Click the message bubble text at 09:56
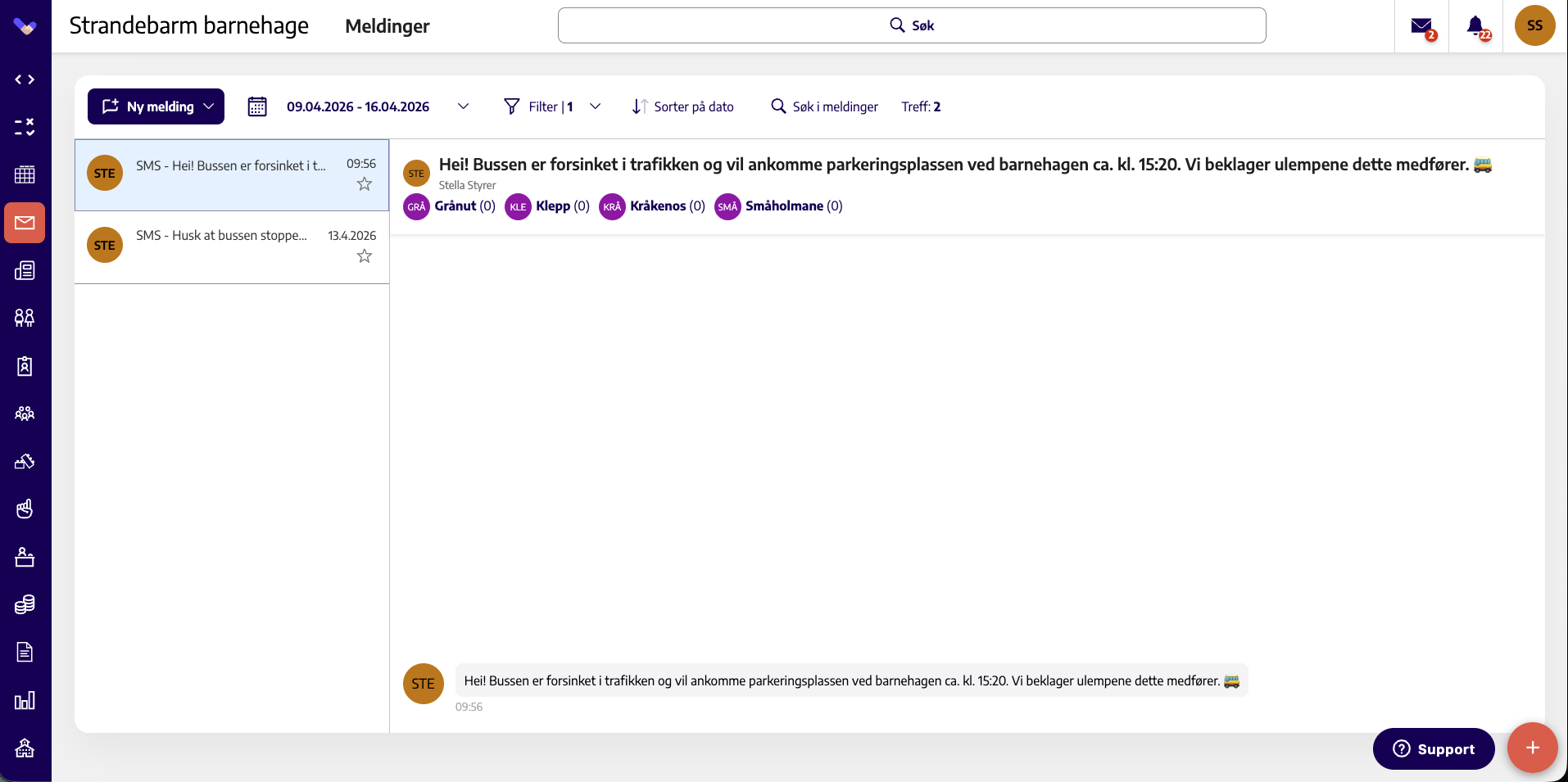 [x=851, y=680]
